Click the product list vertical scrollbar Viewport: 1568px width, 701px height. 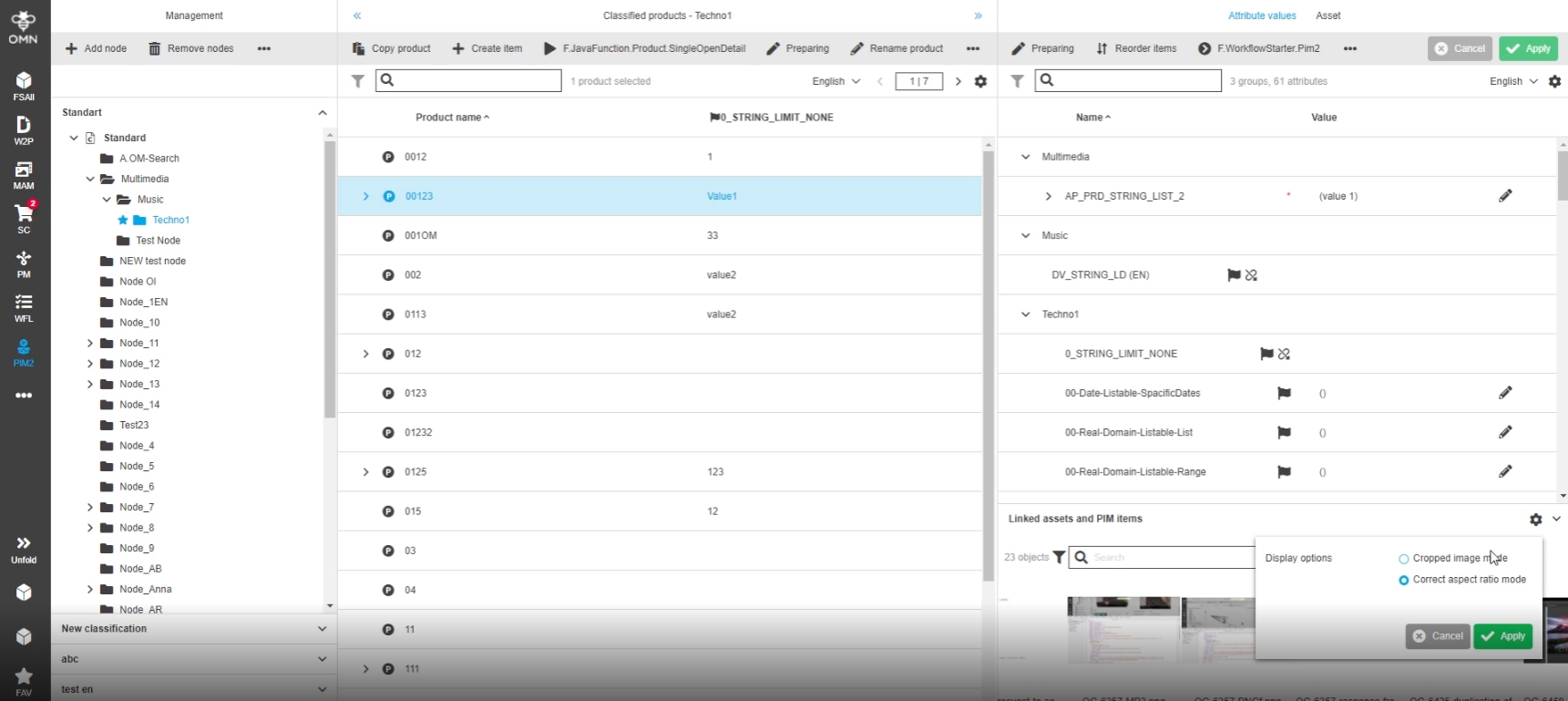(988, 365)
